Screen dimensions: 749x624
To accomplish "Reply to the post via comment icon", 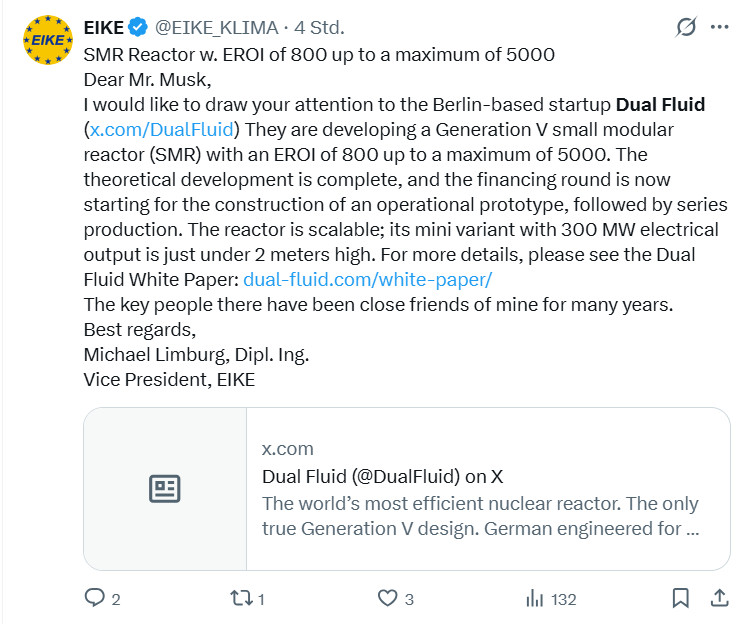I will pos(95,598).
